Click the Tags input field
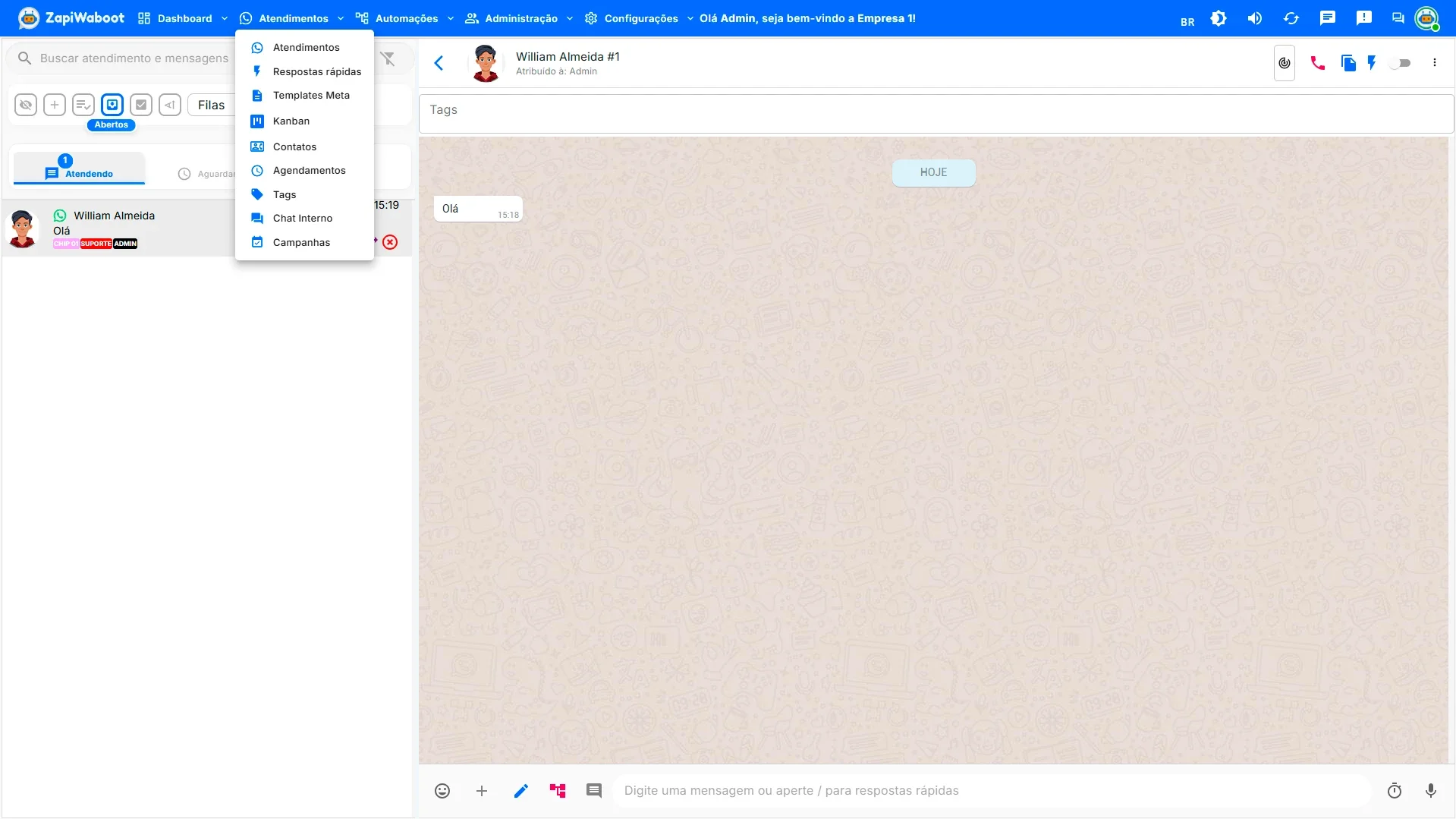This screenshot has width=1456, height=819. [936, 113]
